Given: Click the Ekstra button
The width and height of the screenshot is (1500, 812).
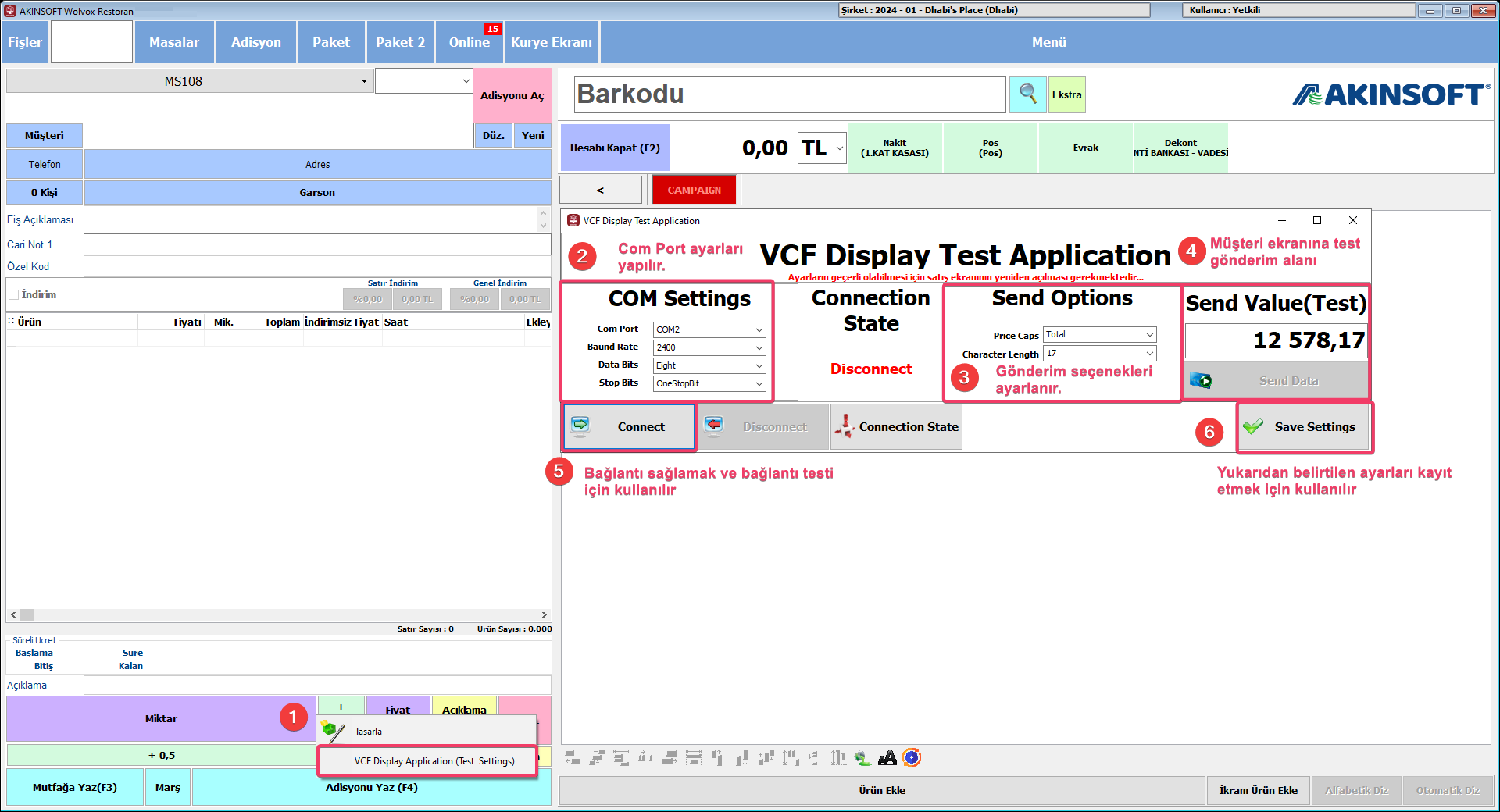Looking at the screenshot, I should 1066,94.
